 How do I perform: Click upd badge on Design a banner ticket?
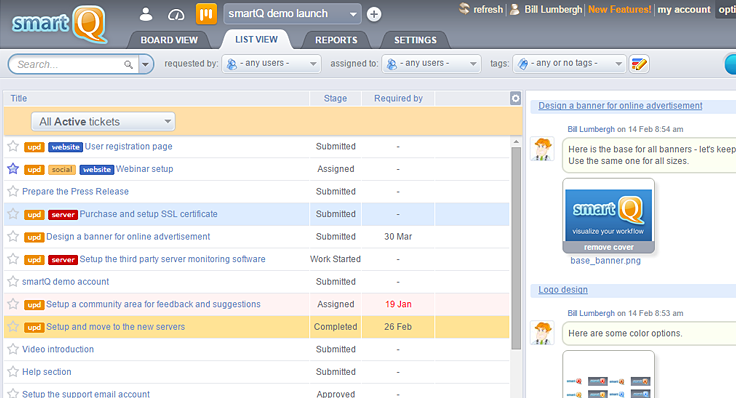coord(34,237)
